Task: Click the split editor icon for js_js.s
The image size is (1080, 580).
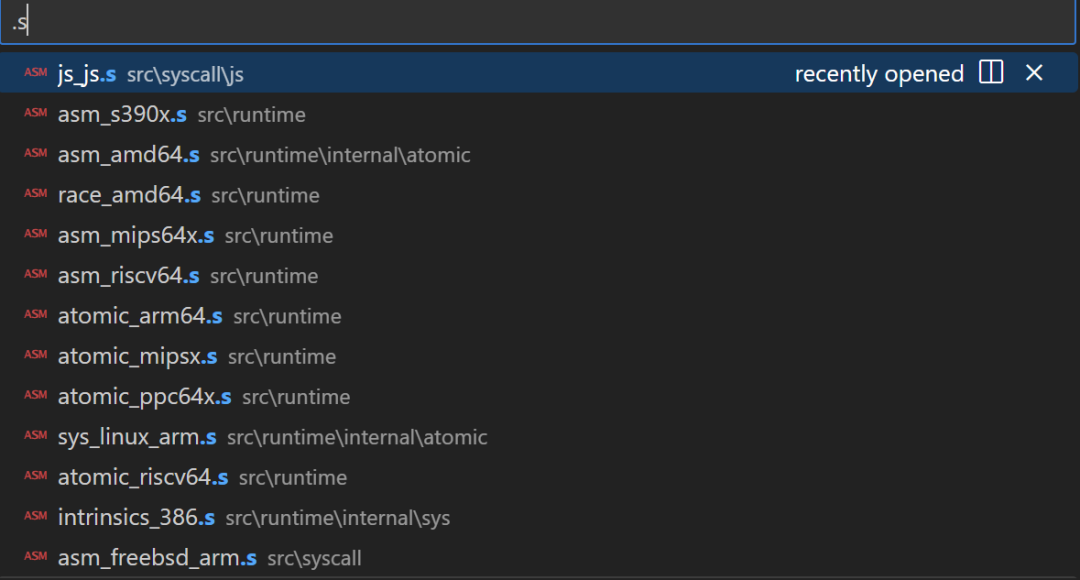Action: [991, 72]
